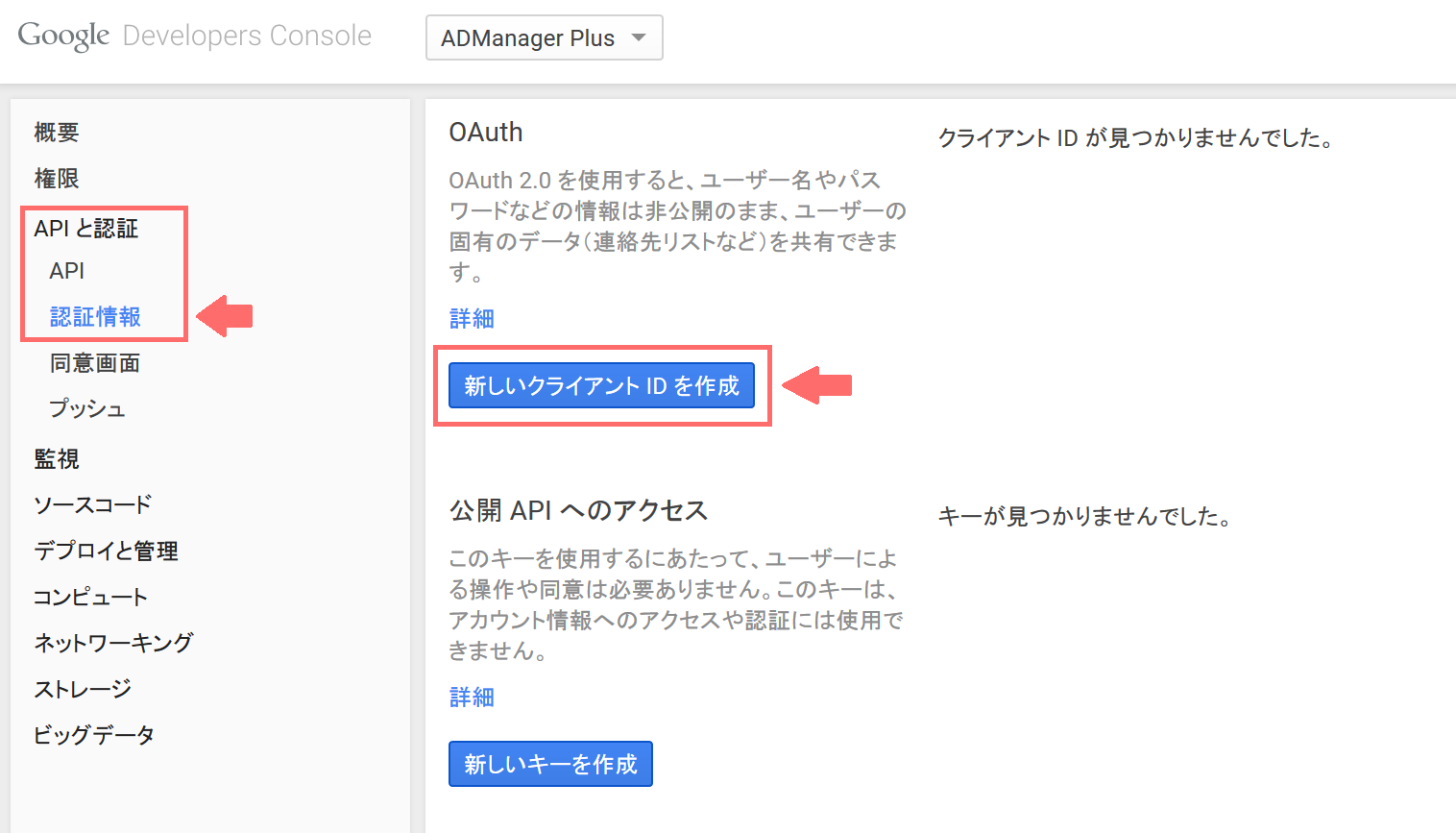Navigate to ソースコード
1456x833 pixels.
(x=91, y=503)
